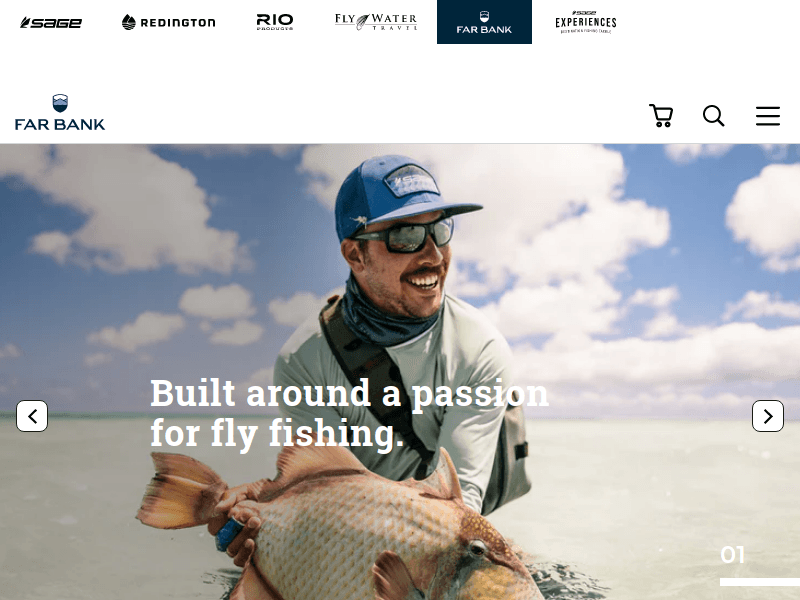Click the Far Bank tab shield icon
This screenshot has height=600, width=800.
(x=484, y=16)
